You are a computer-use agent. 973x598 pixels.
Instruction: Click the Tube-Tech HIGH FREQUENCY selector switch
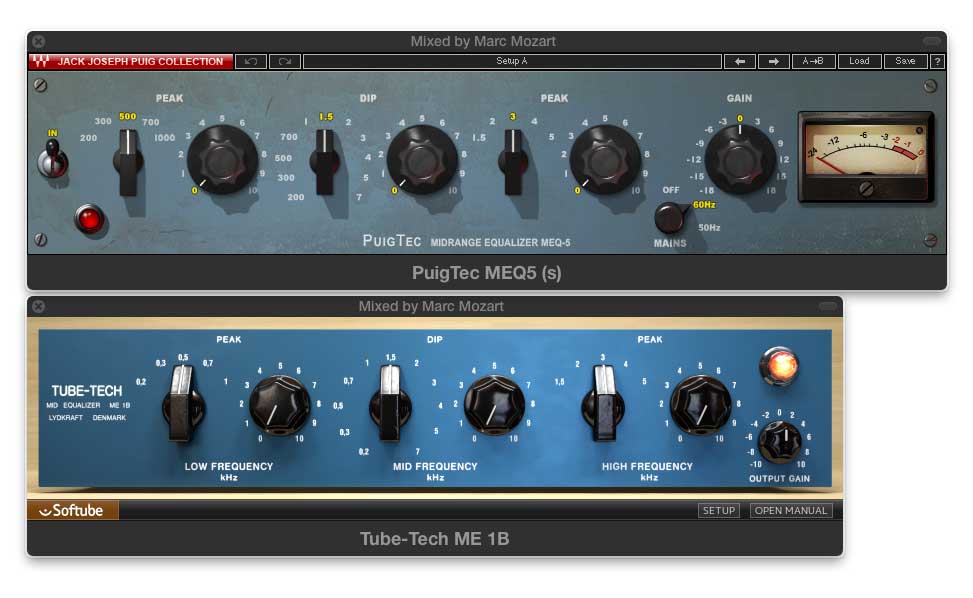603,403
